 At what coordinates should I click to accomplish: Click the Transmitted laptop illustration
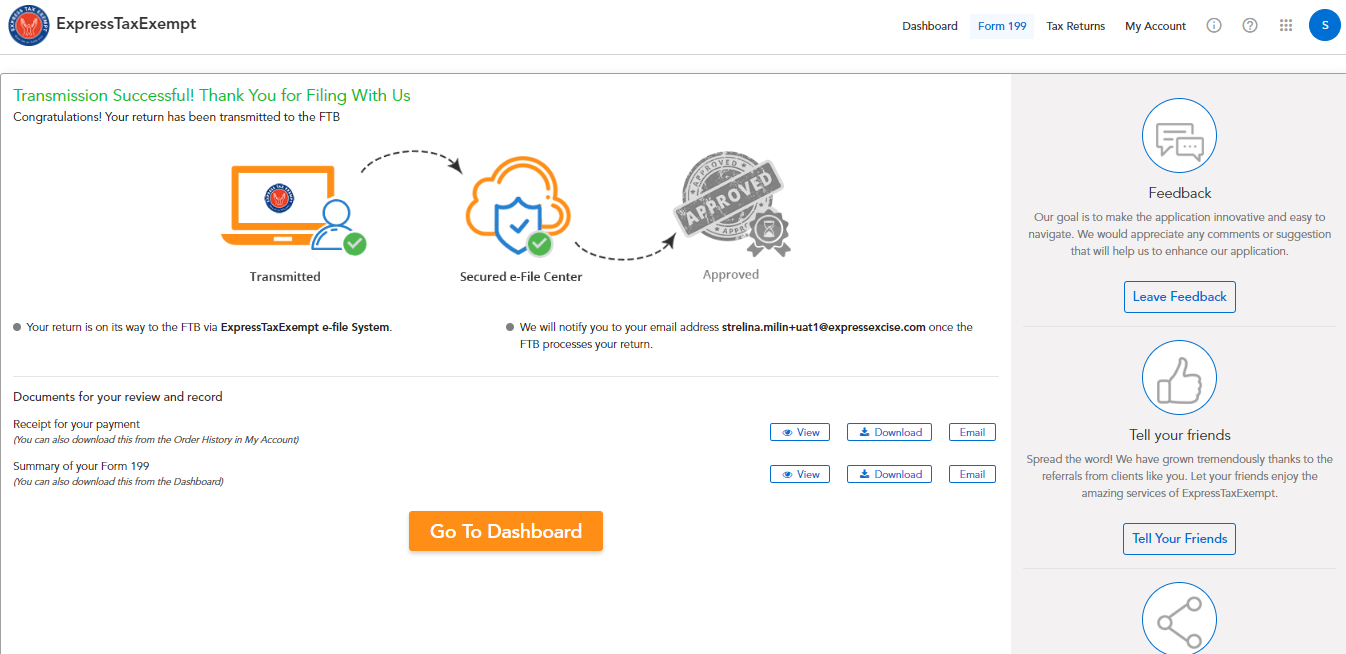[292, 208]
